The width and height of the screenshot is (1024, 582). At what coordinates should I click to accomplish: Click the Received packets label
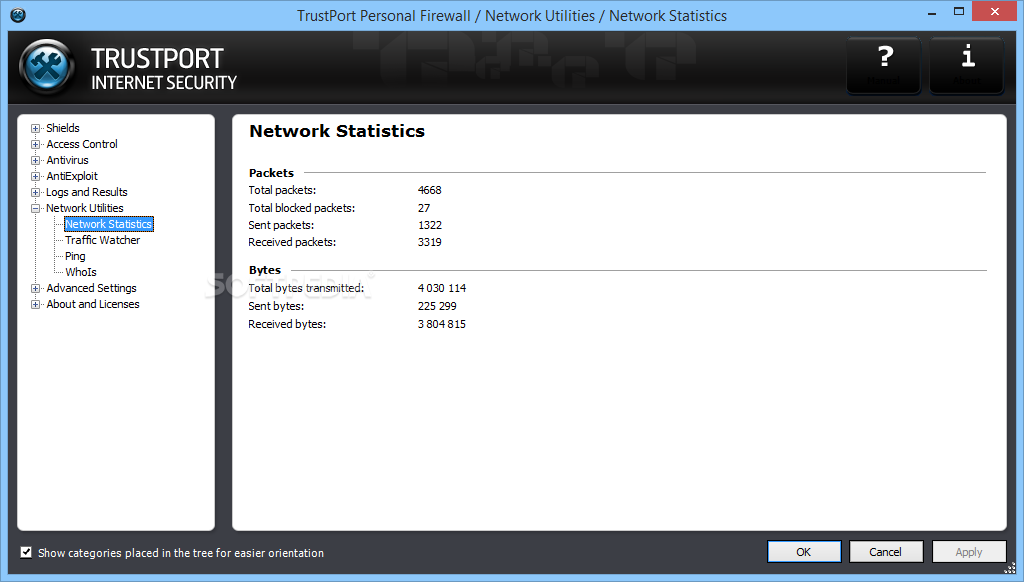292,242
